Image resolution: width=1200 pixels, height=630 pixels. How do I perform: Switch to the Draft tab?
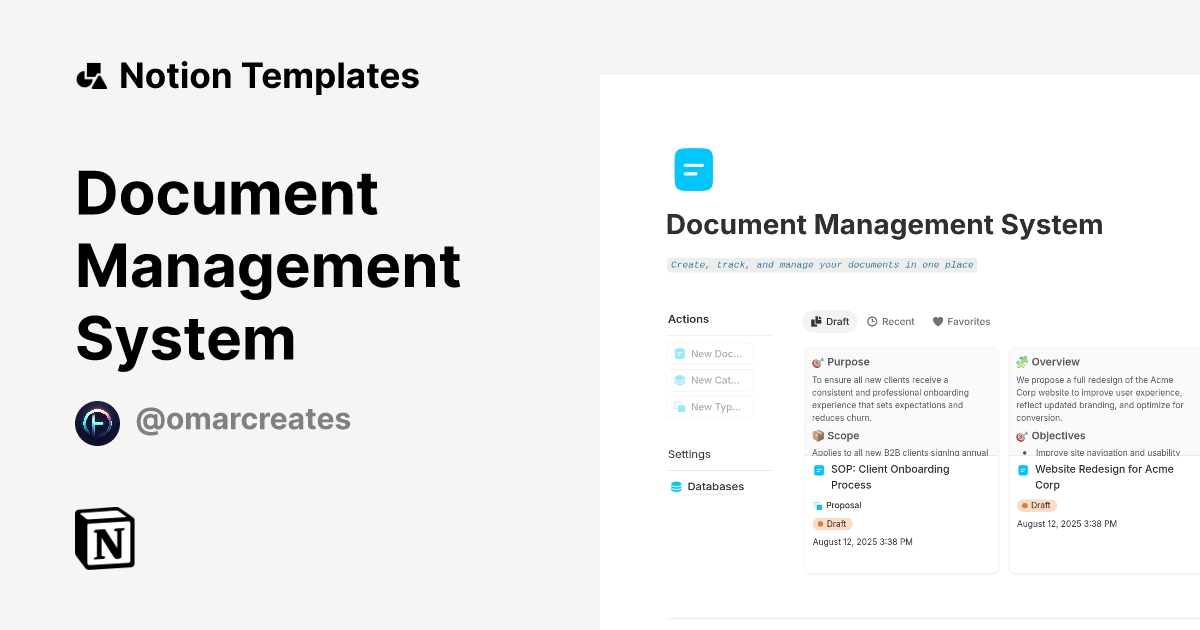830,322
